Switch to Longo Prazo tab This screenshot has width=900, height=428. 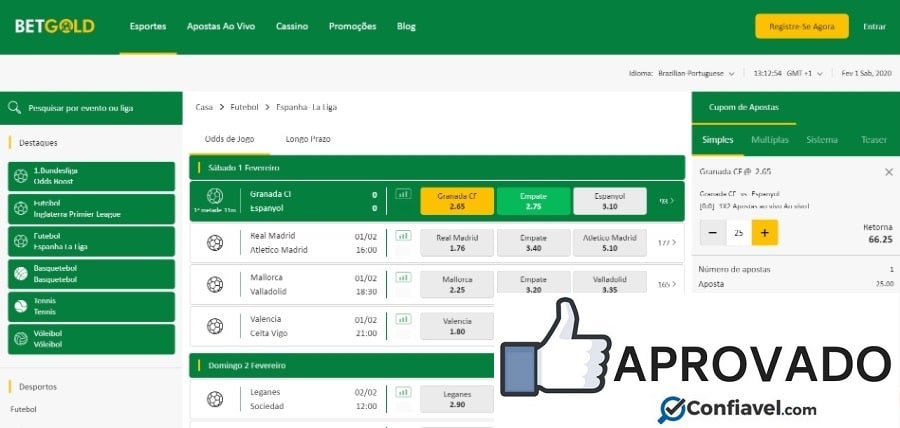tap(308, 139)
